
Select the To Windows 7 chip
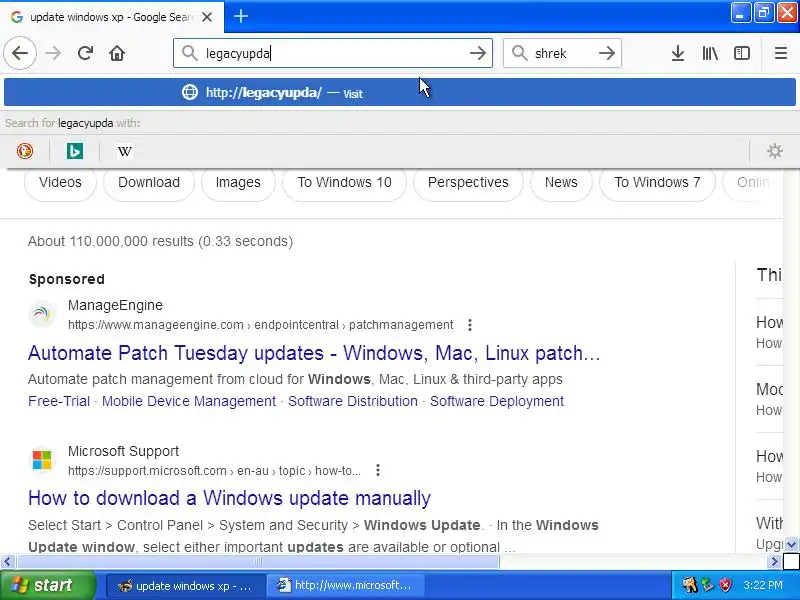point(657,182)
